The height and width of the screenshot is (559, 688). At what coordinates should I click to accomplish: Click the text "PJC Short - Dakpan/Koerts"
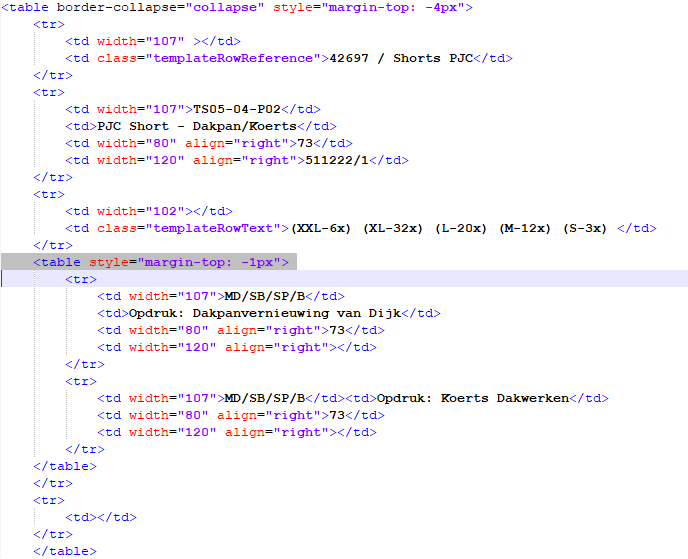coord(197,126)
